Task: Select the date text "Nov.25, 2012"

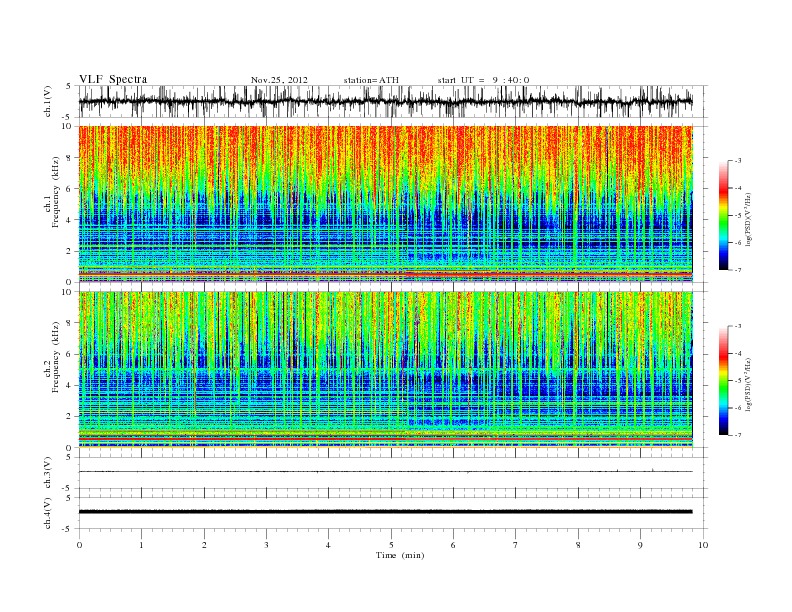Action: coord(279,80)
